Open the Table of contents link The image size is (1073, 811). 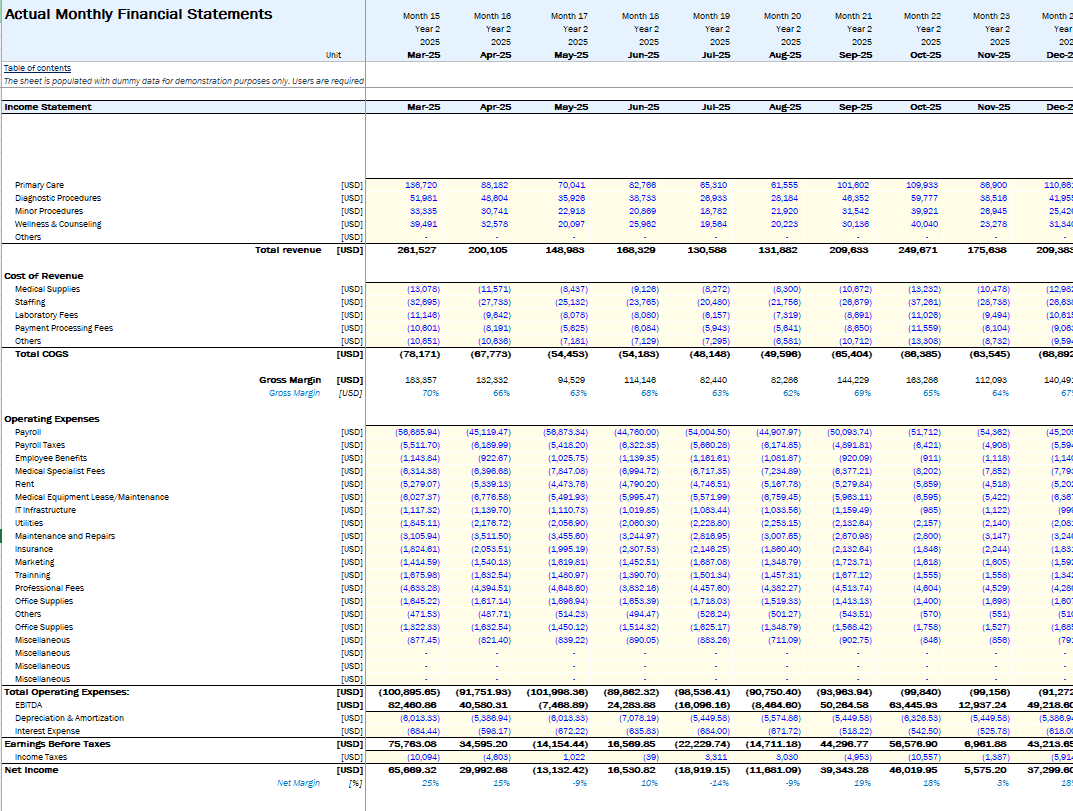pos(38,68)
